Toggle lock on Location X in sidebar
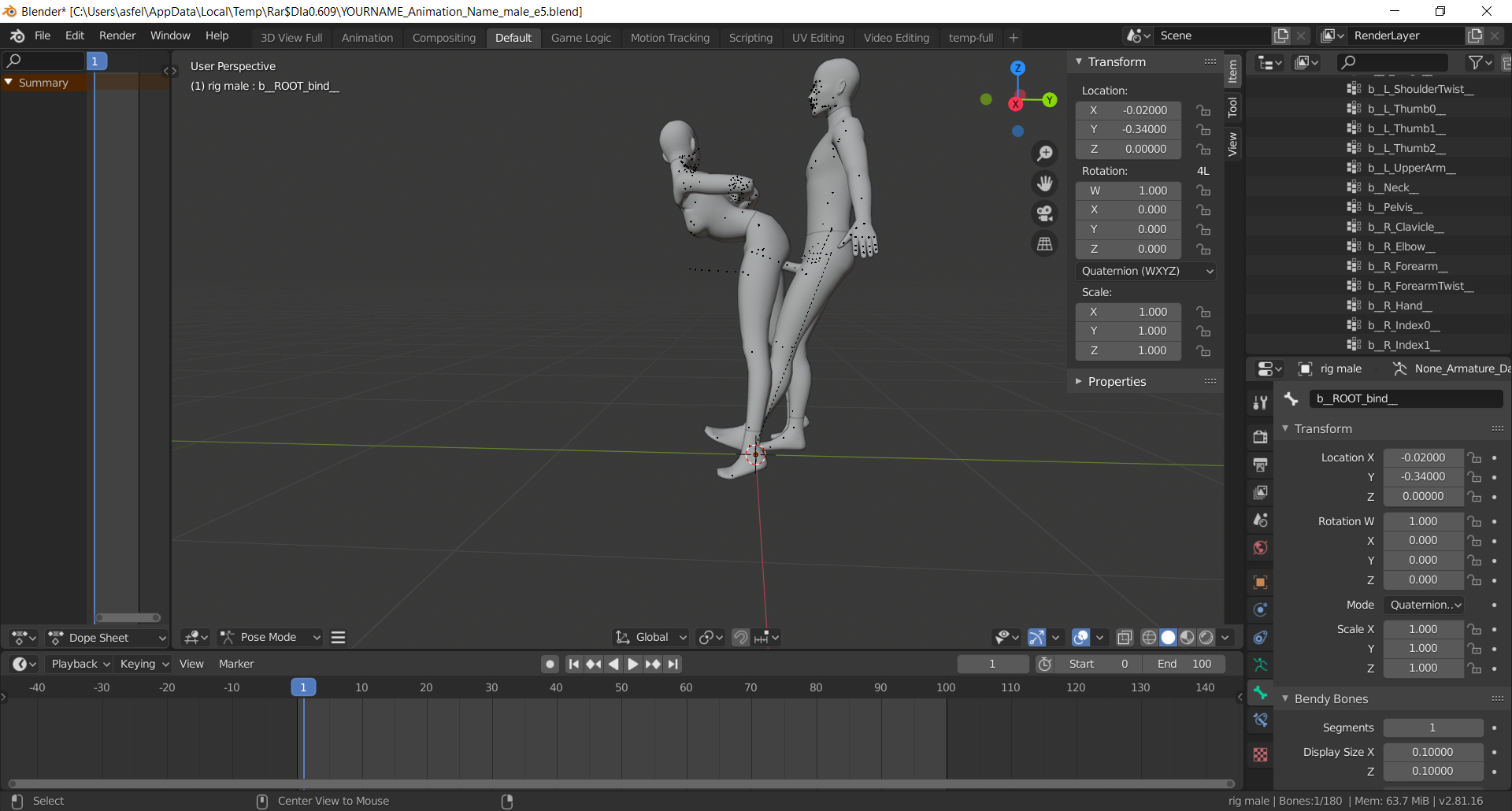The height and width of the screenshot is (811, 1512). click(x=1203, y=110)
